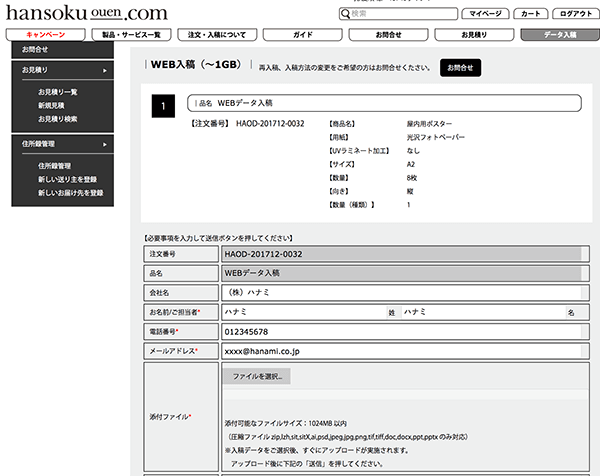Open the 製品・サービス一覧 tab
Screen dimensions: 600x476
(131, 35)
